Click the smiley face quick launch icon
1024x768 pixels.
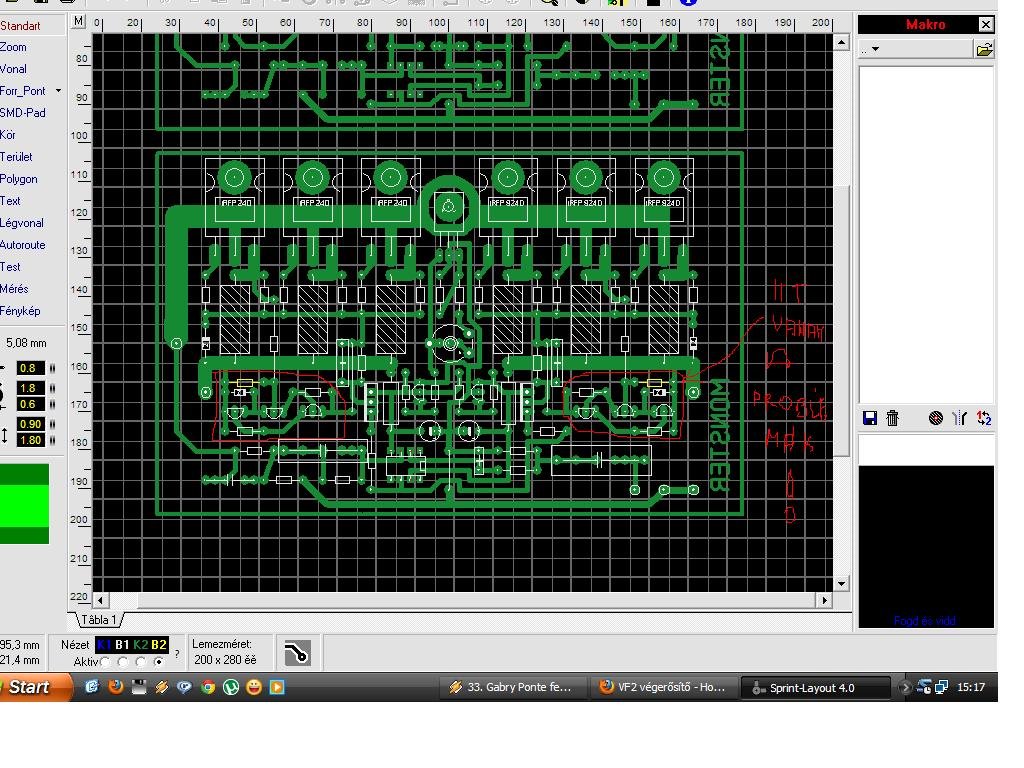point(253,687)
